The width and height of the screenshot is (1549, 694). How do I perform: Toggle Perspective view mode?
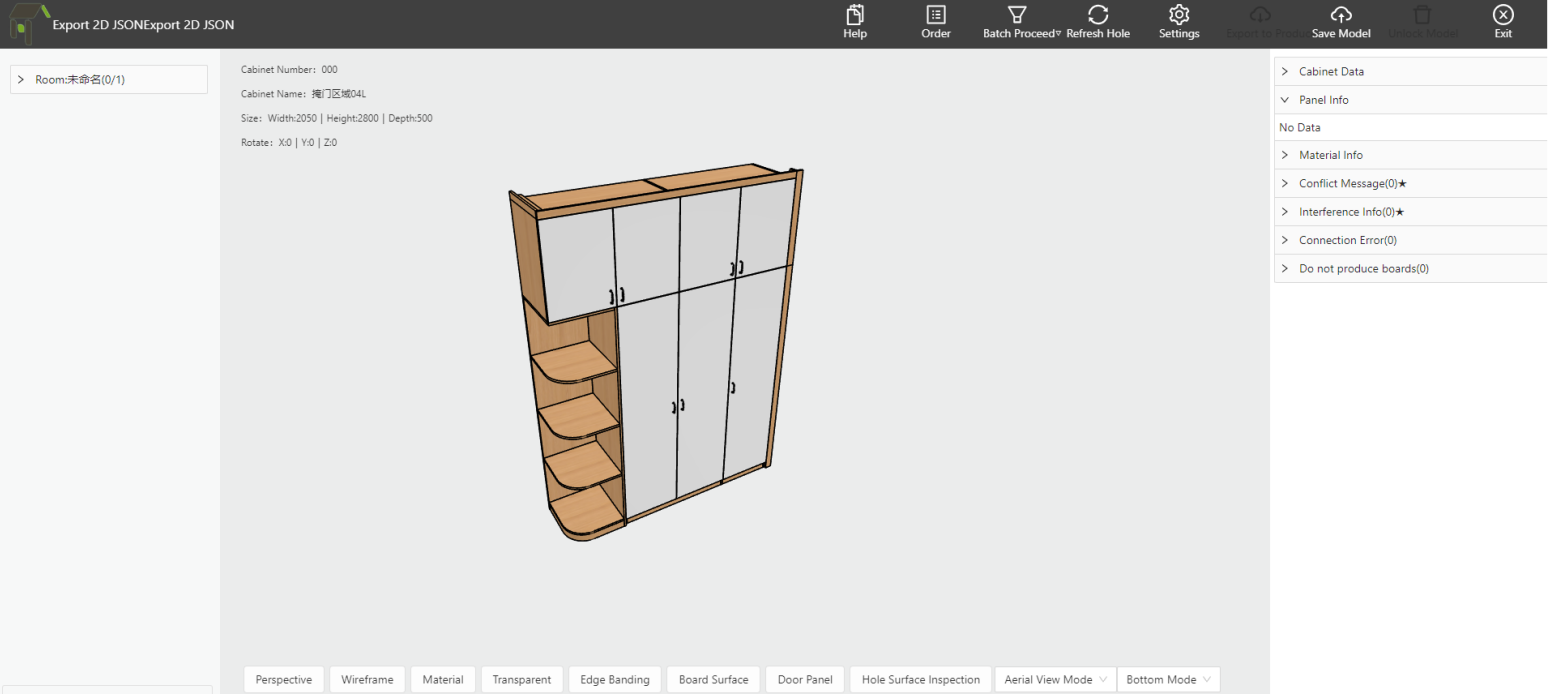tap(284, 680)
